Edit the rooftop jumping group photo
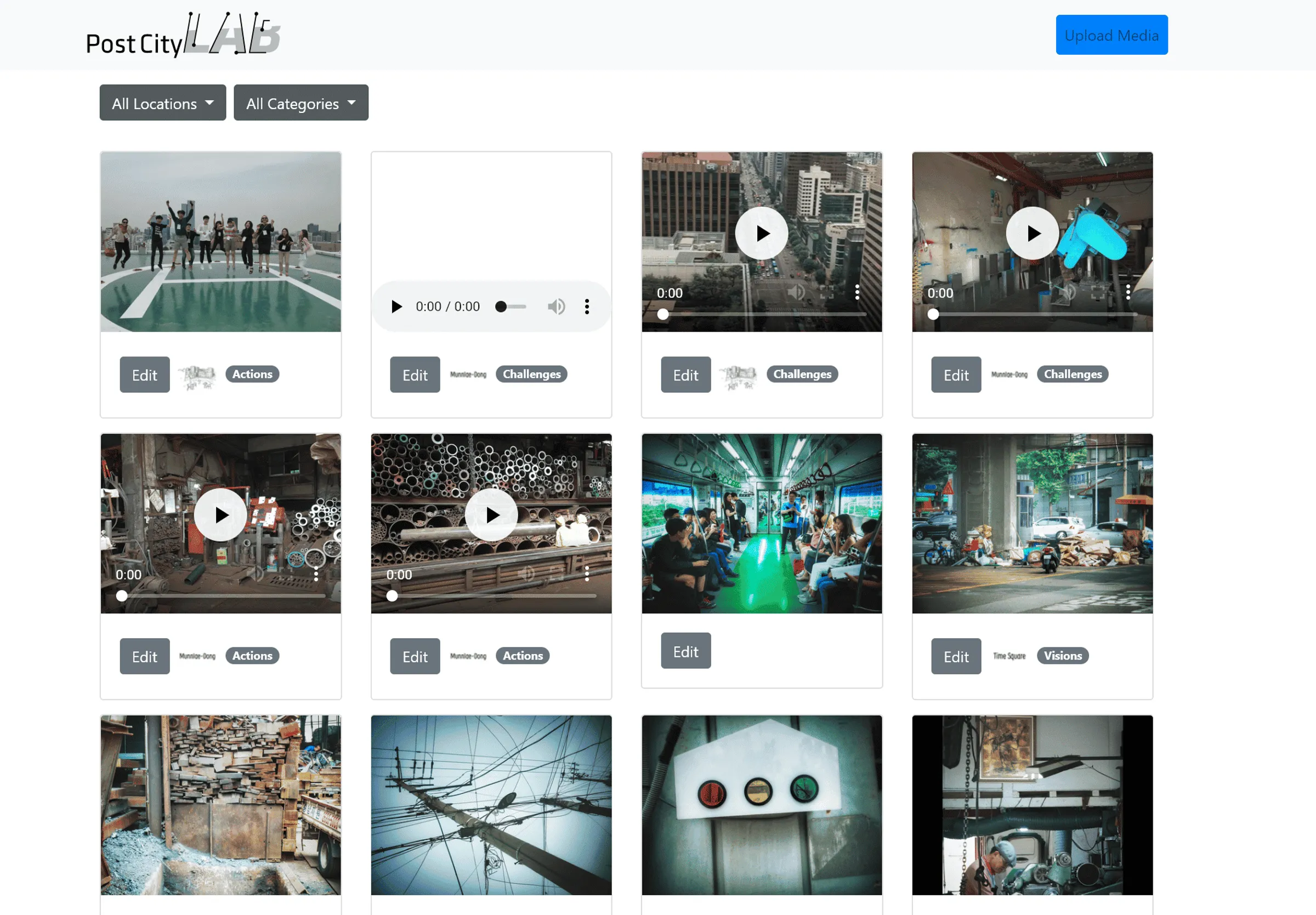The height and width of the screenshot is (915, 1316). (x=144, y=374)
